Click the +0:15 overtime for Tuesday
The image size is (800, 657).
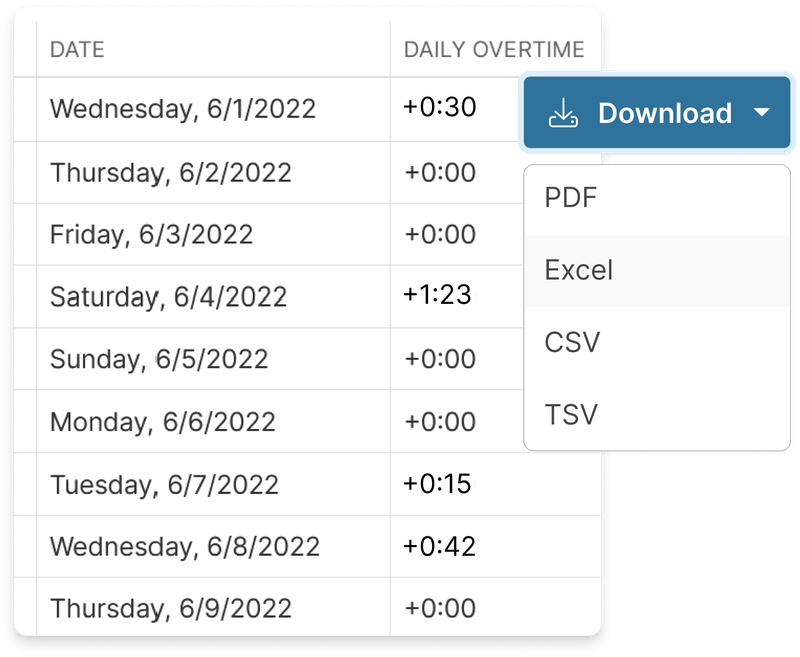click(438, 482)
